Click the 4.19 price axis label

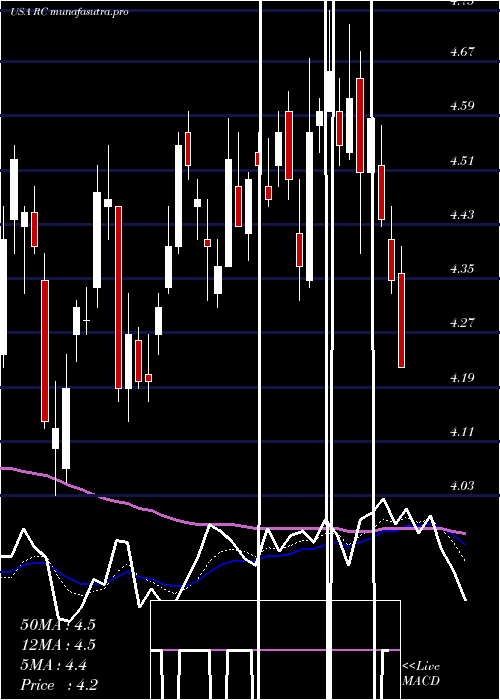(x=462, y=378)
